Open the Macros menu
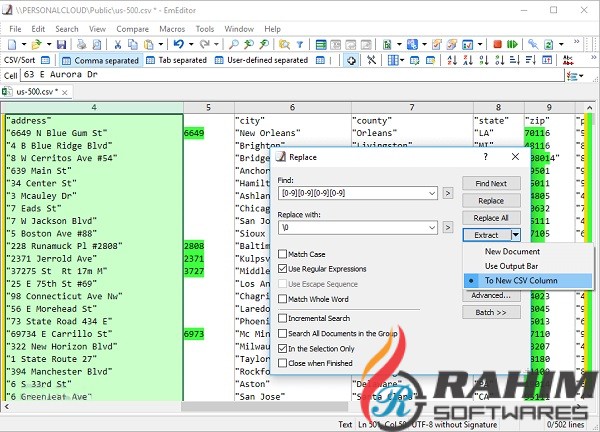The image size is (600, 432). pos(172,29)
